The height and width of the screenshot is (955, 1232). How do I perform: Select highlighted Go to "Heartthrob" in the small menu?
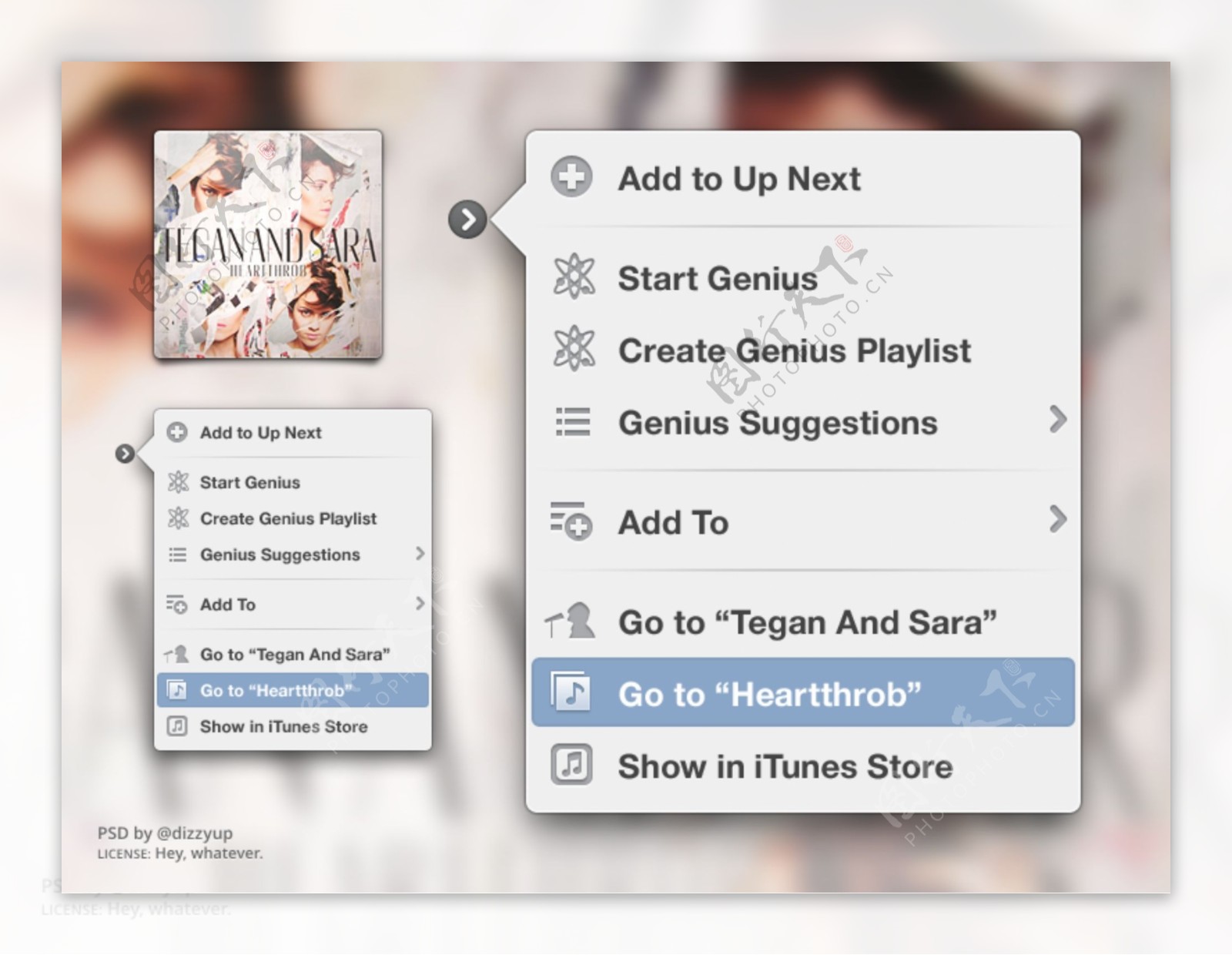(293, 690)
